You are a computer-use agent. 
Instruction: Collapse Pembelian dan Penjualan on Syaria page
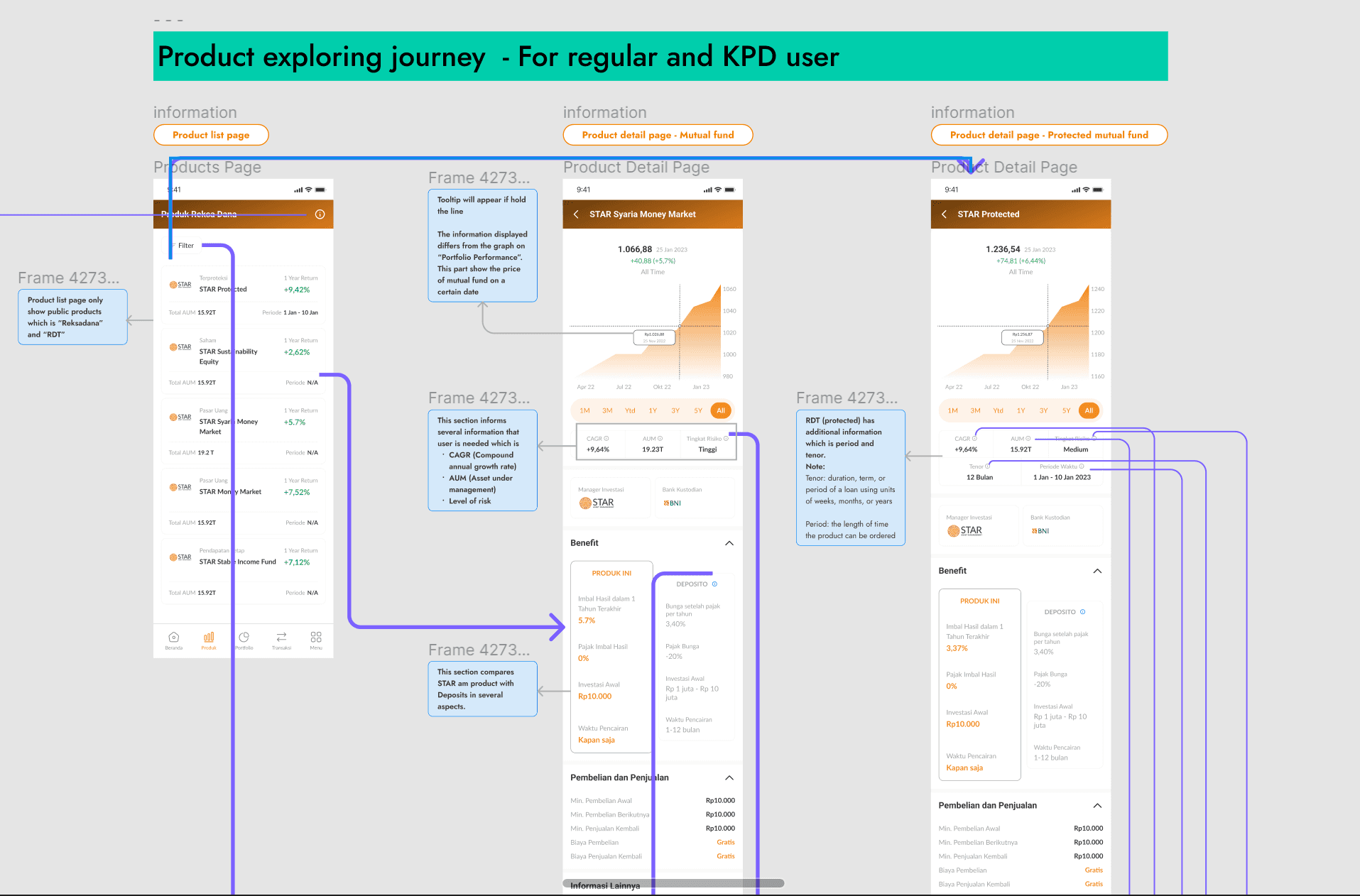[729, 778]
